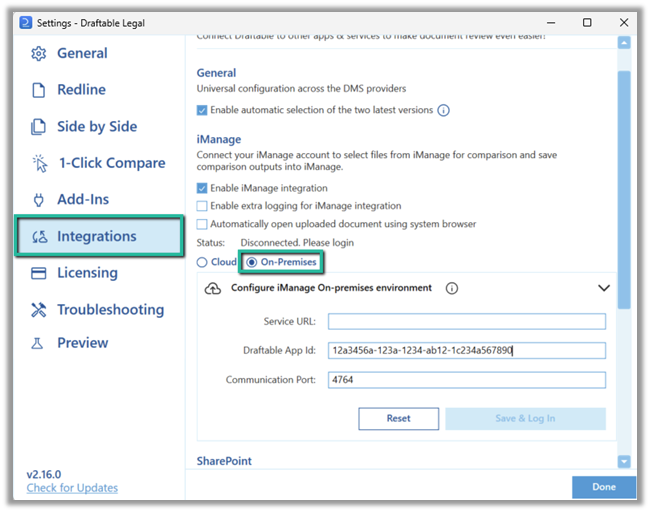This screenshot has height=512, width=650.
Task: Click the Side by Side pages icon
Action: 39,127
